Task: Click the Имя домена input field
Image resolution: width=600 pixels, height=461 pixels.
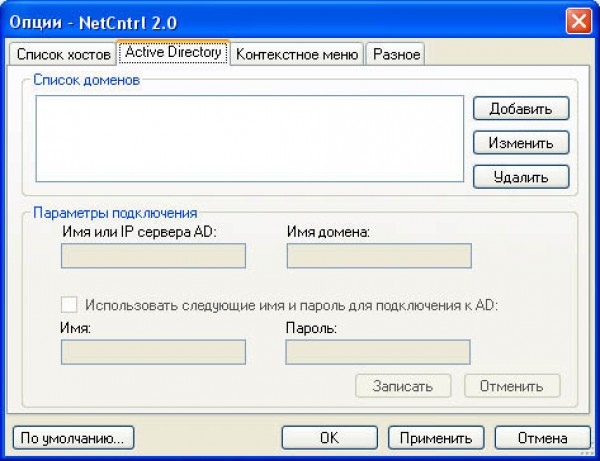Action: [378, 257]
